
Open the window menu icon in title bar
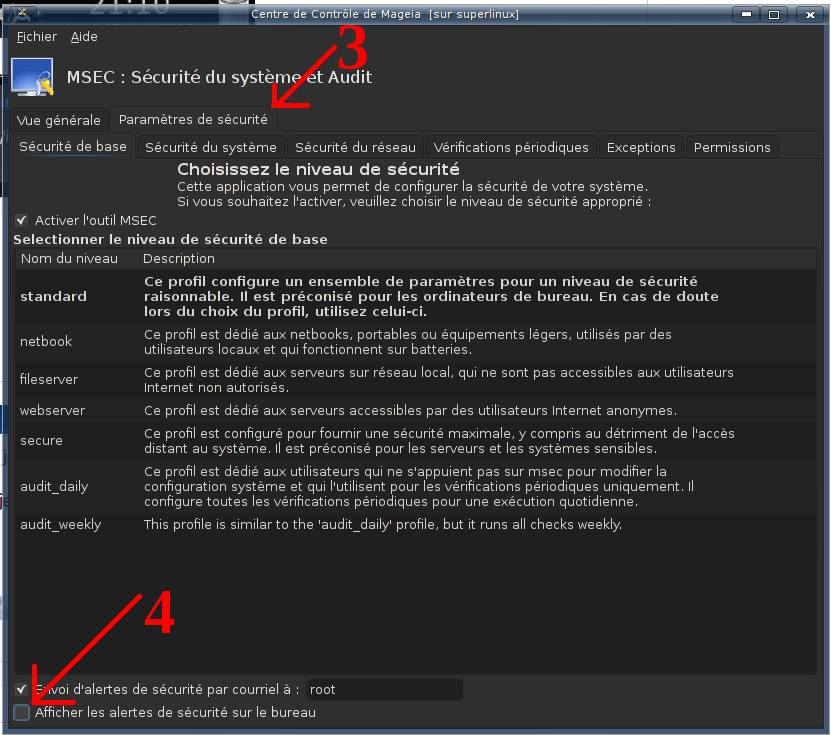coord(21,14)
